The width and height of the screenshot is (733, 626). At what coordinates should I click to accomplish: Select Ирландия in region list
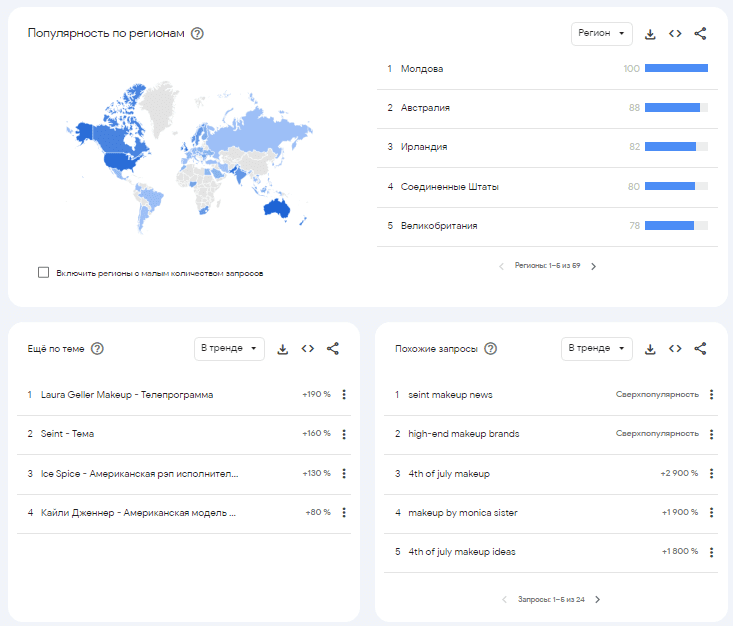pyautogui.click(x=547, y=148)
